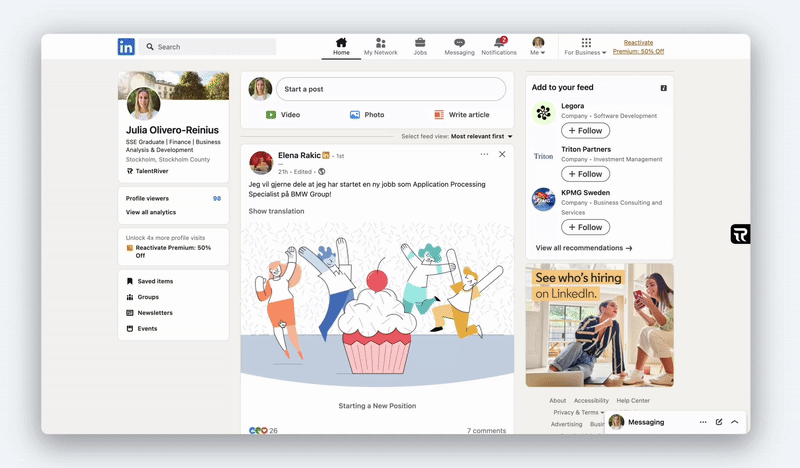Open the About footer link
The height and width of the screenshot is (468, 800).
click(558, 401)
